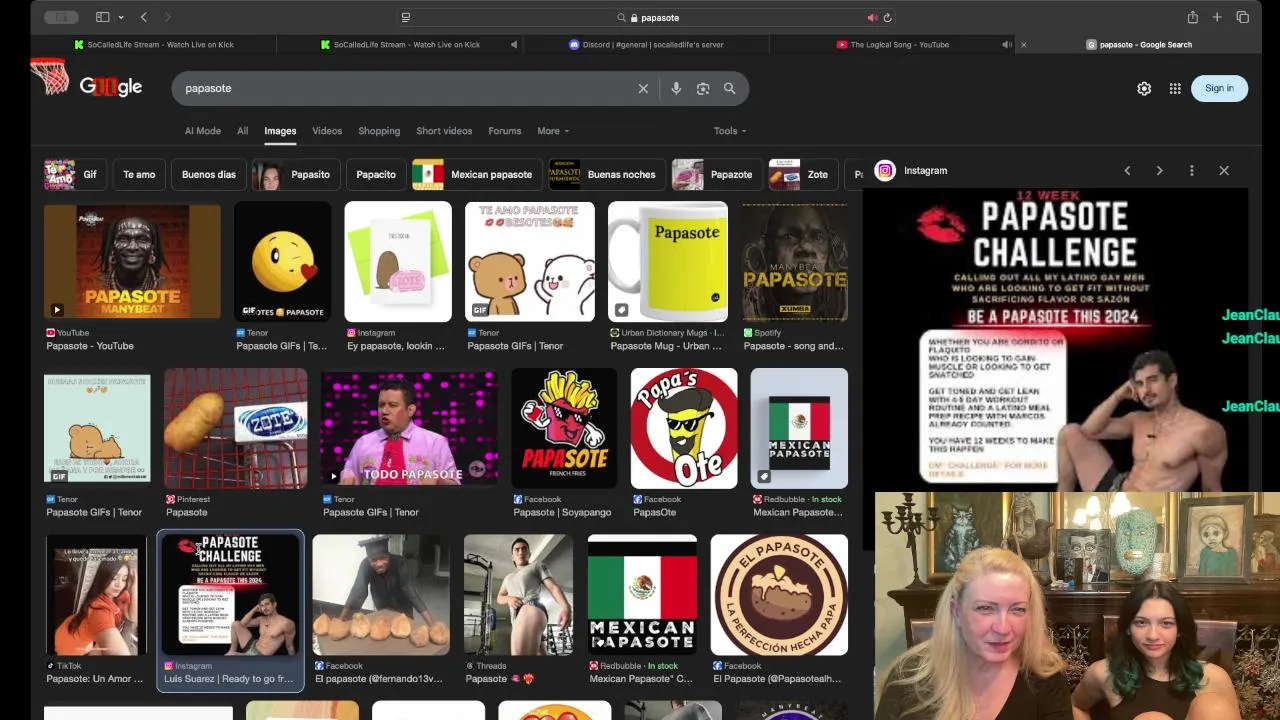Mute audio via address bar speaker icon
Viewport: 1280px width, 720px height.
(x=872, y=17)
